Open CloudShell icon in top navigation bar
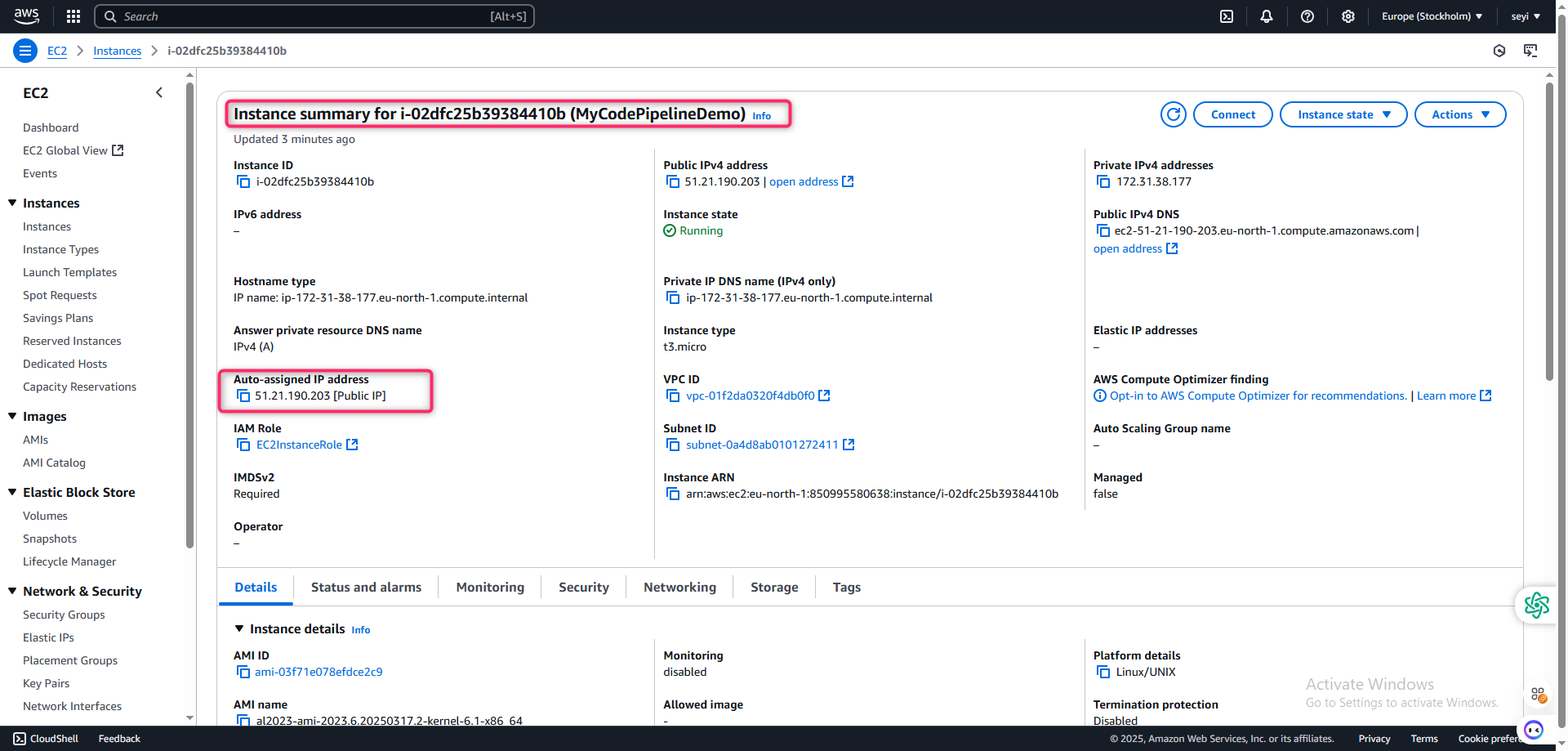1568x751 pixels. pos(1227,16)
